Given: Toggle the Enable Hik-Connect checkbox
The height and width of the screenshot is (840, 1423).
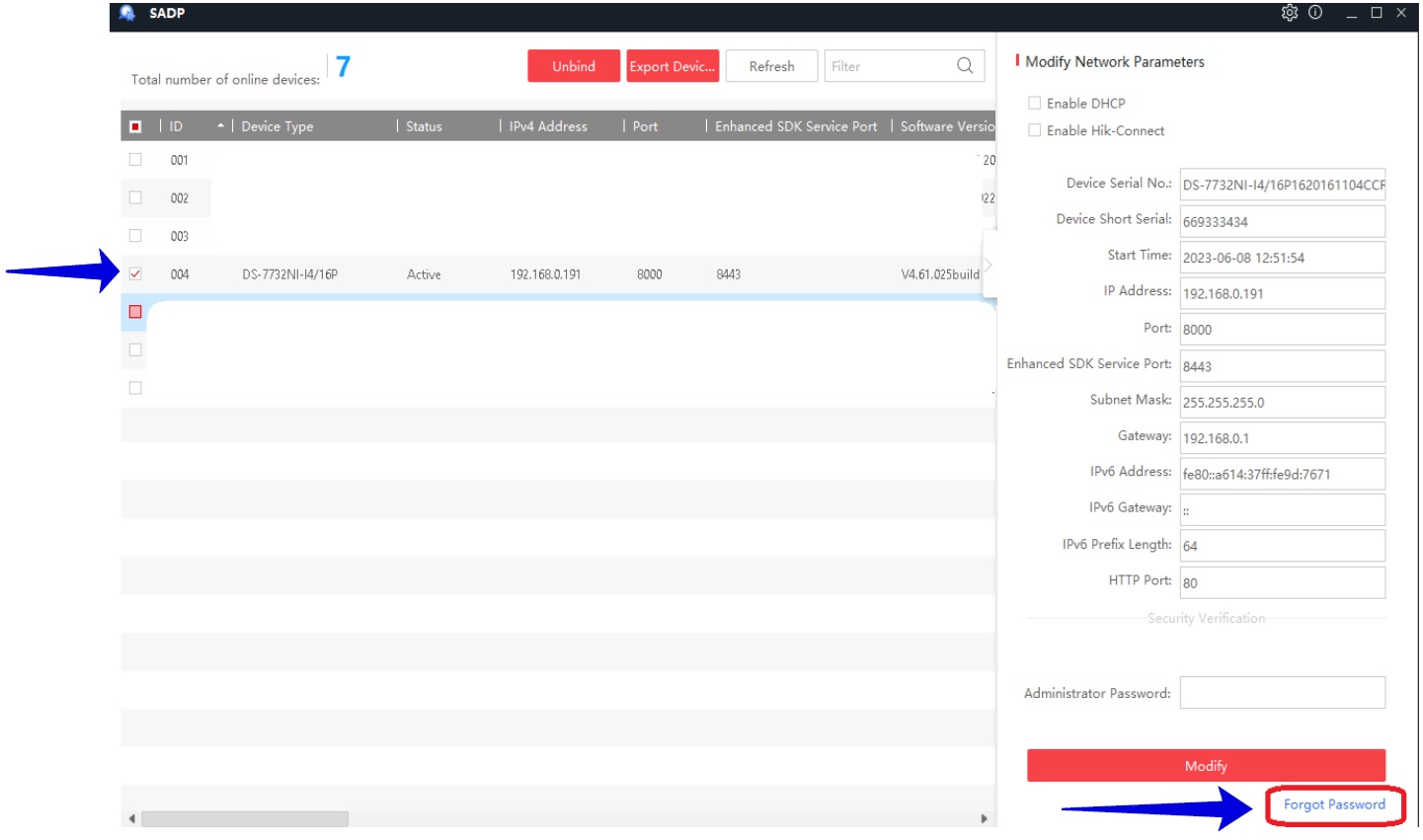Looking at the screenshot, I should [x=1035, y=130].
